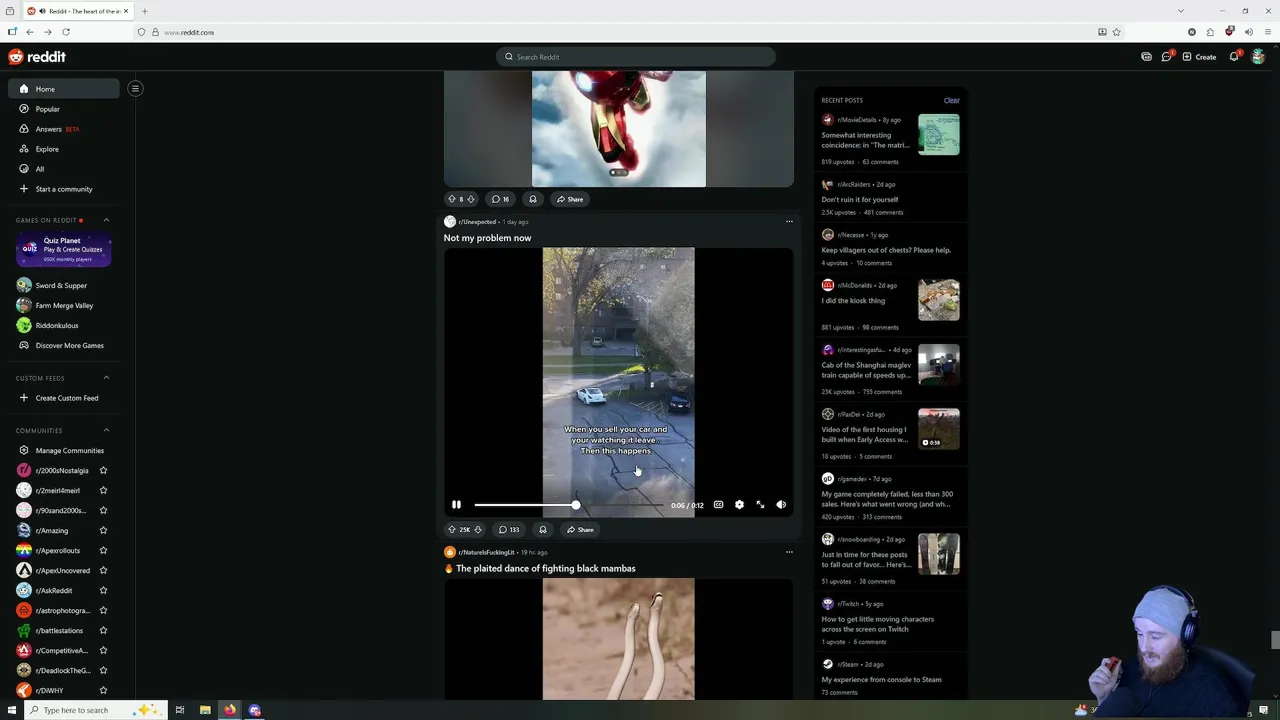This screenshot has width=1280, height=720.
Task: Give an award to 'Not my problem now'
Action: click(x=543, y=530)
